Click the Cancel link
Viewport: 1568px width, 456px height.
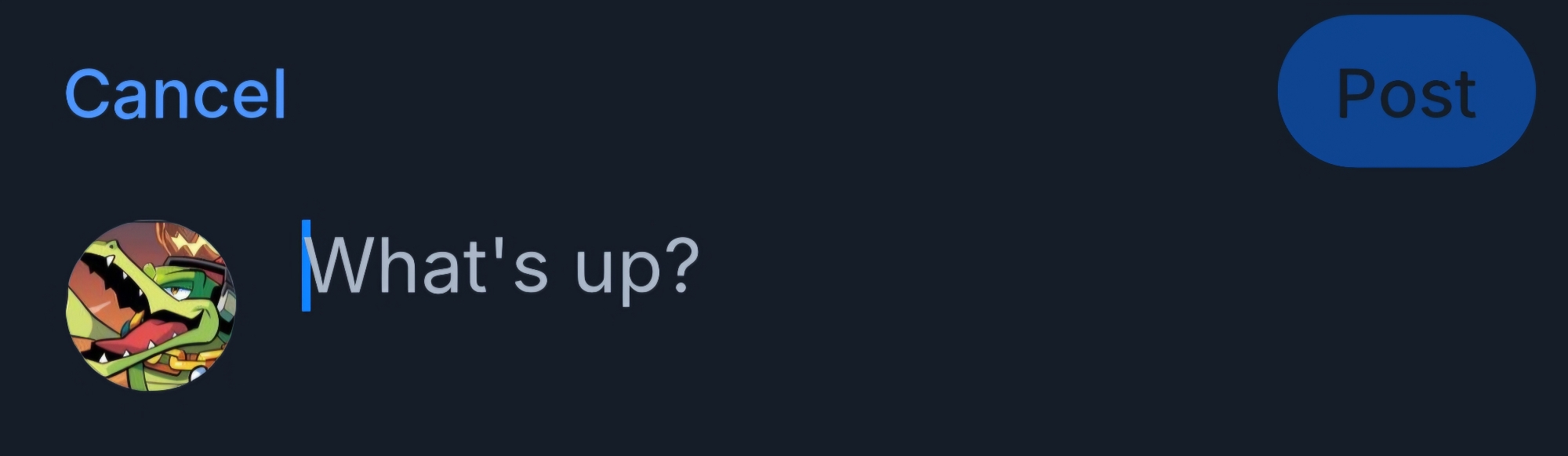tap(176, 94)
